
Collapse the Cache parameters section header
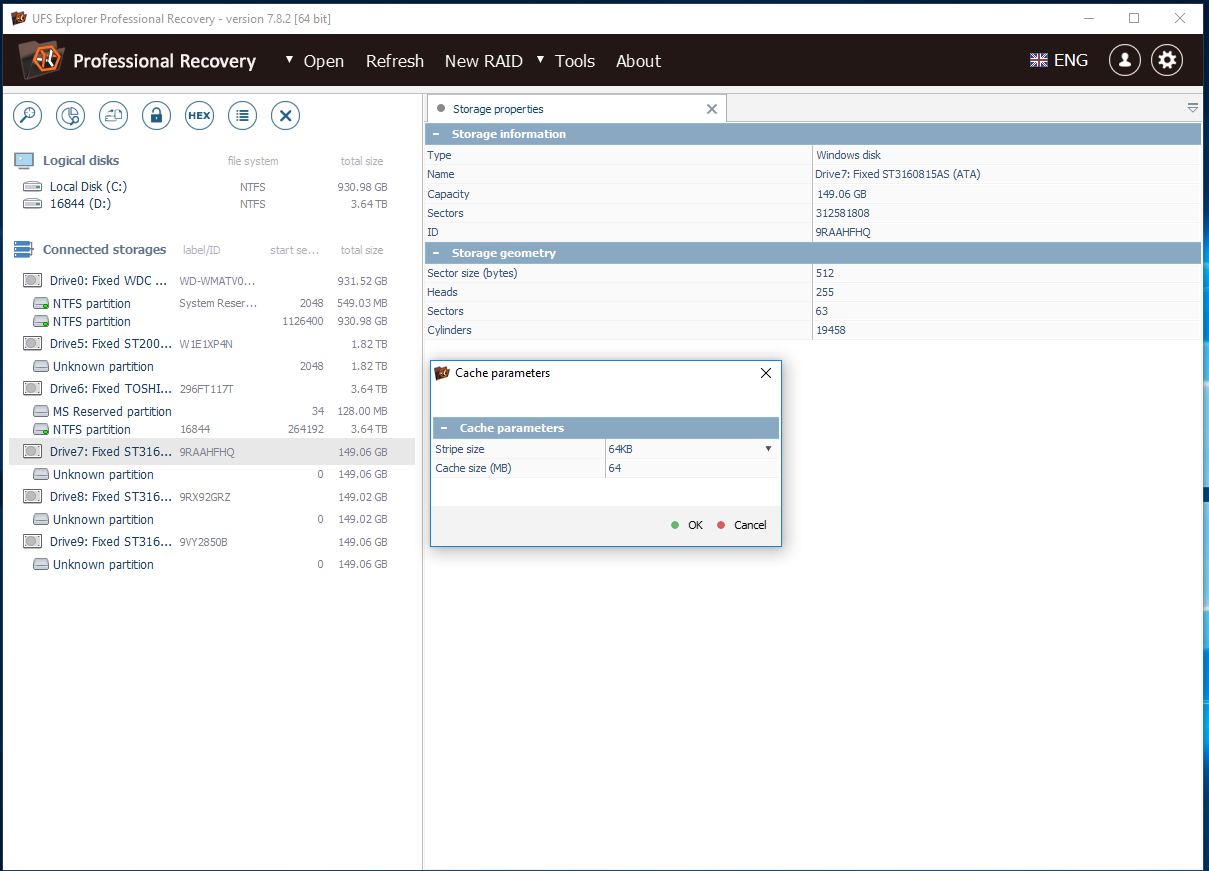pyautogui.click(x=444, y=428)
